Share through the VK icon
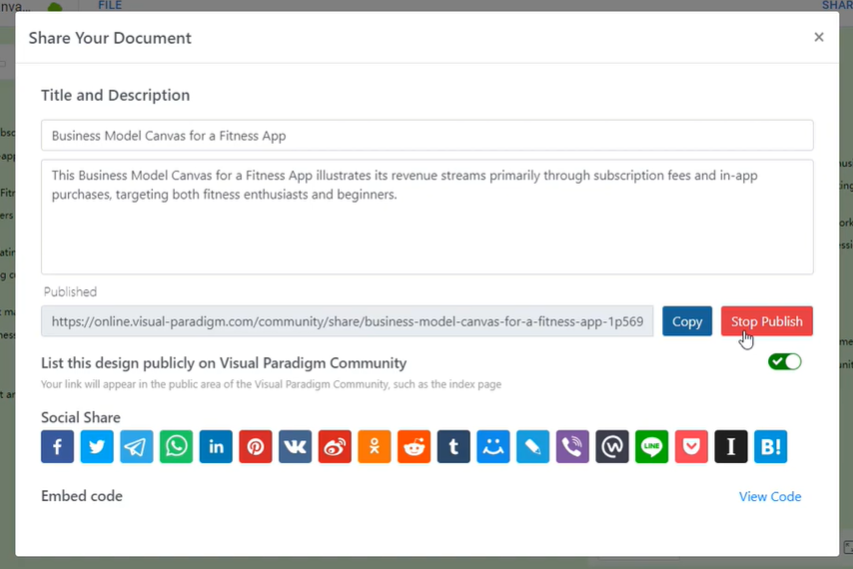 tap(295, 446)
